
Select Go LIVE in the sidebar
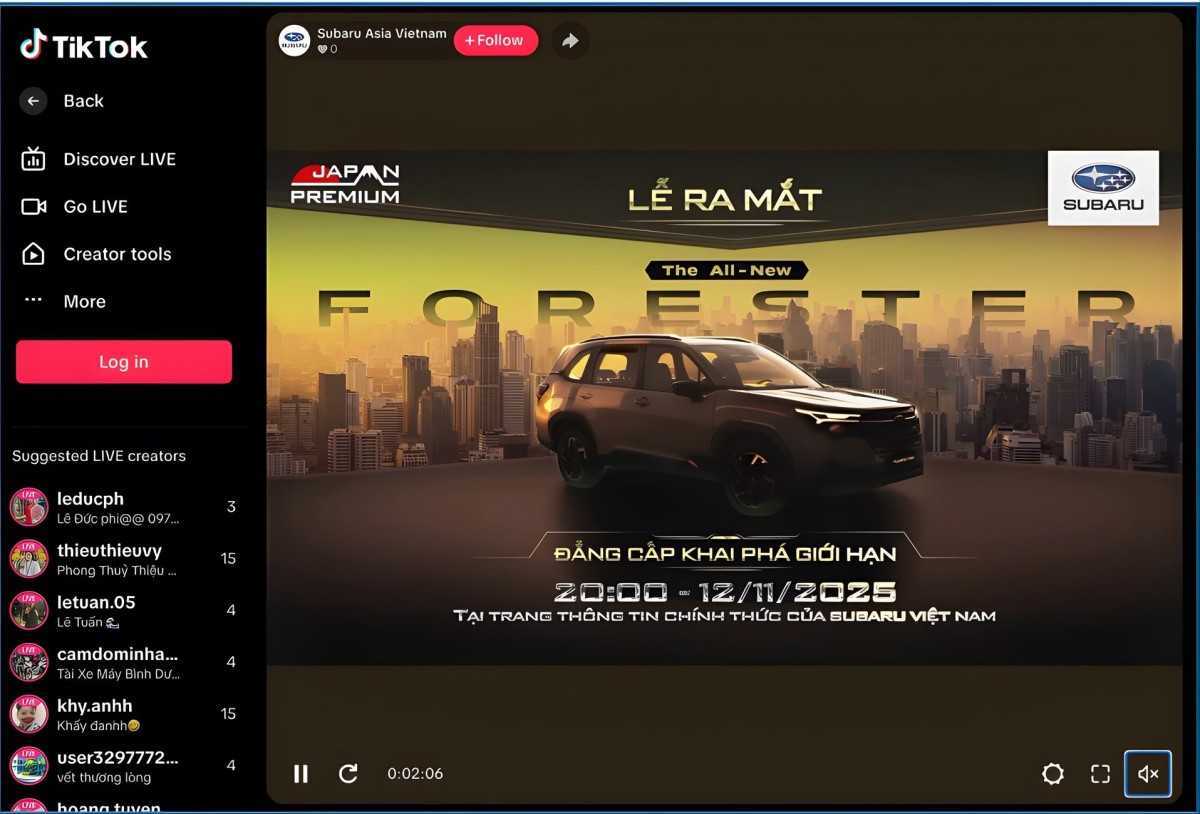pos(96,207)
